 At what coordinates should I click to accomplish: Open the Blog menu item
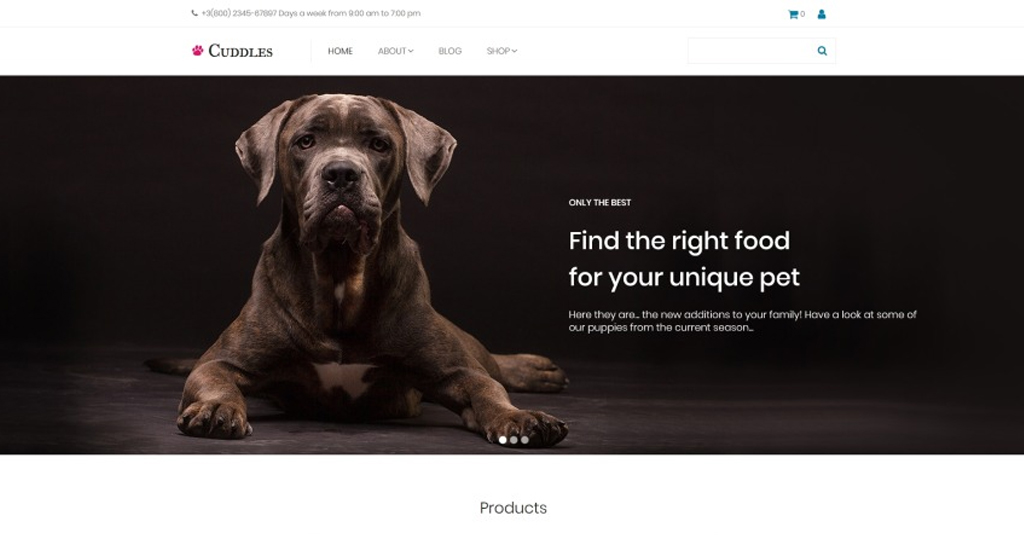pyautogui.click(x=450, y=51)
